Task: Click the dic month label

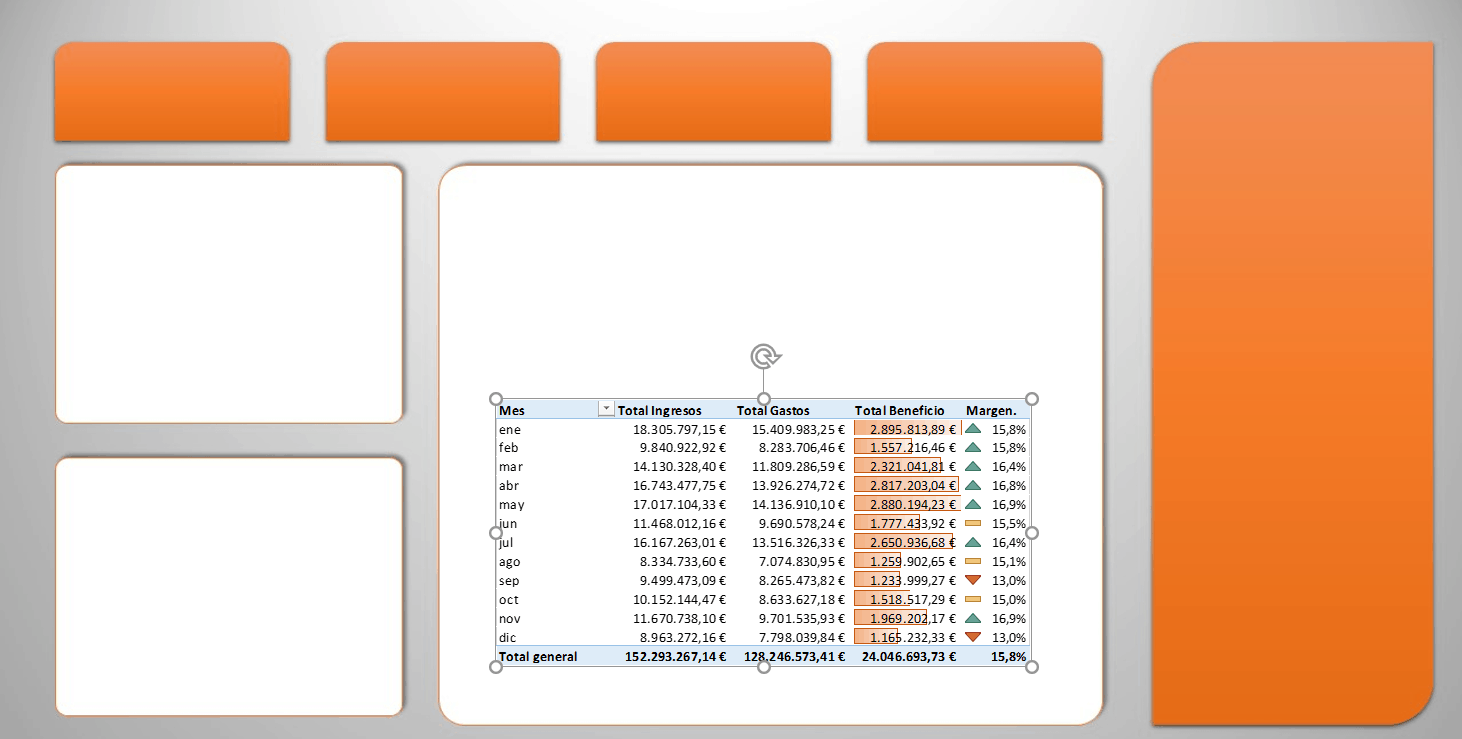Action: (x=507, y=637)
